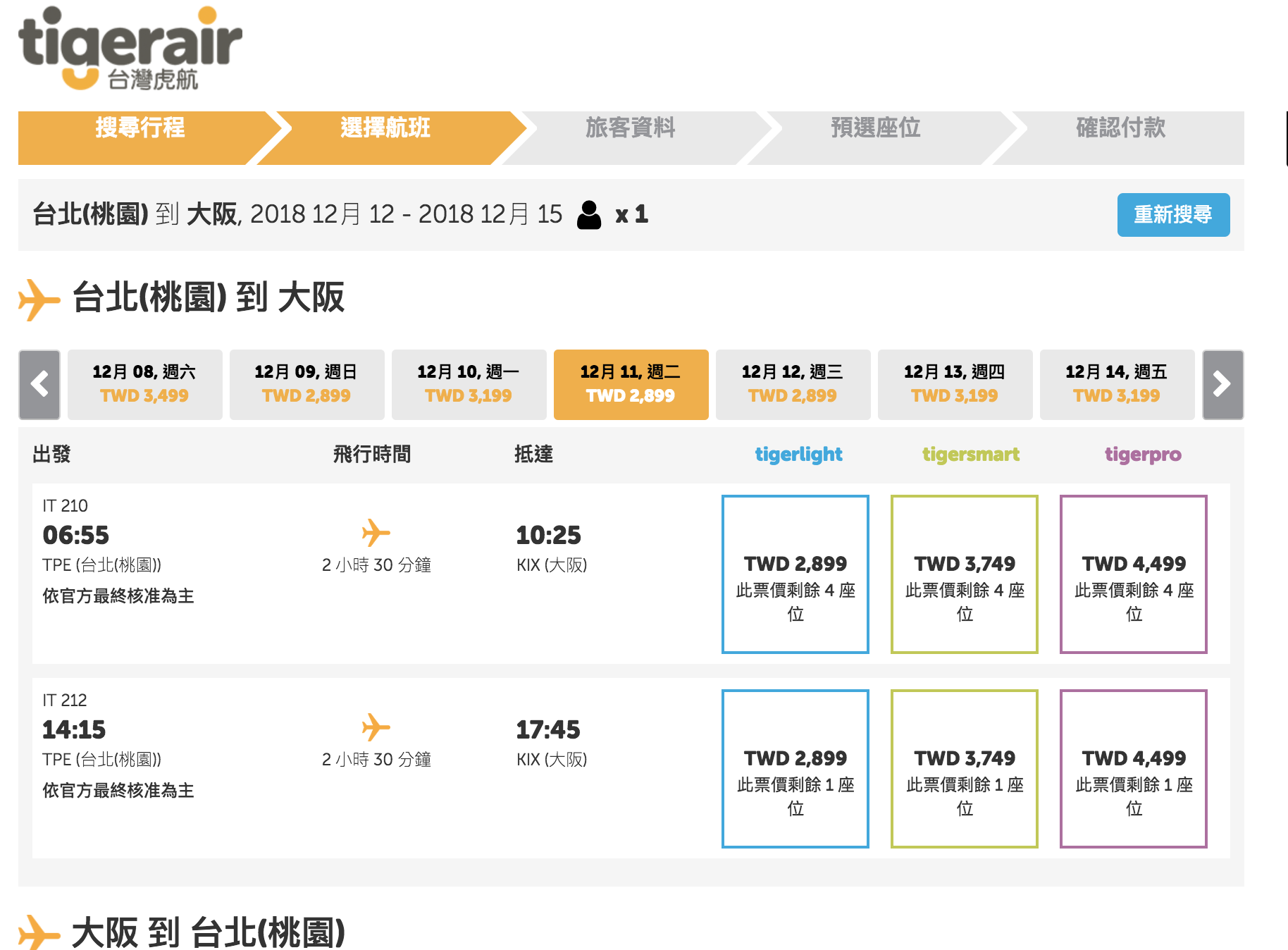Viewport: 1288px width, 950px height.
Task: Click departure time 06:55
Action: point(76,536)
